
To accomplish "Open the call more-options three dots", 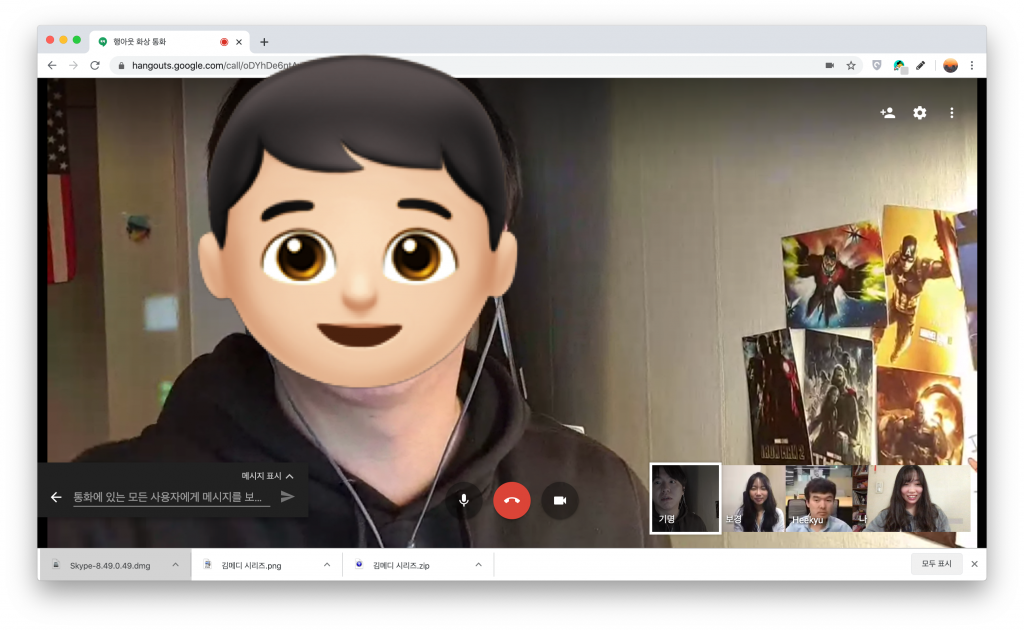I will pyautogui.click(x=952, y=113).
